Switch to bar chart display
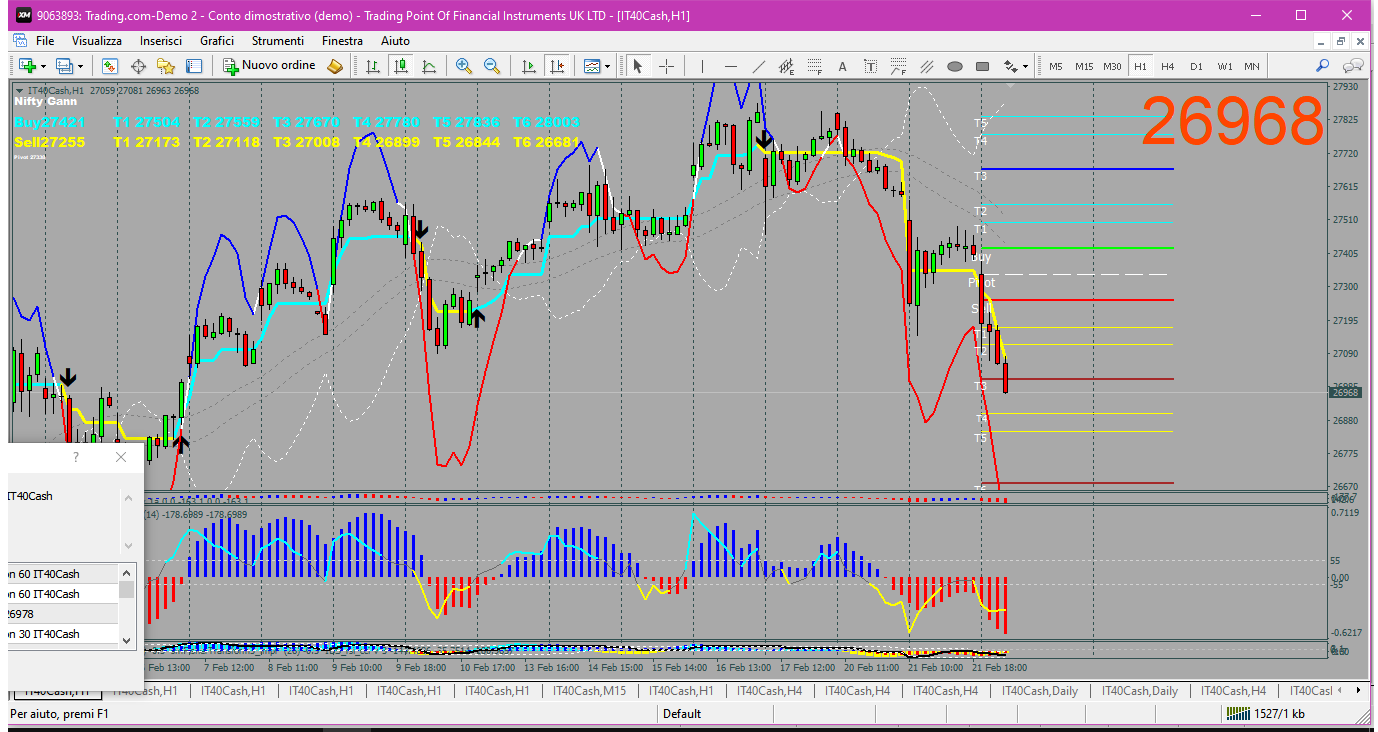Image resolution: width=1378 pixels, height=732 pixels. (x=373, y=66)
